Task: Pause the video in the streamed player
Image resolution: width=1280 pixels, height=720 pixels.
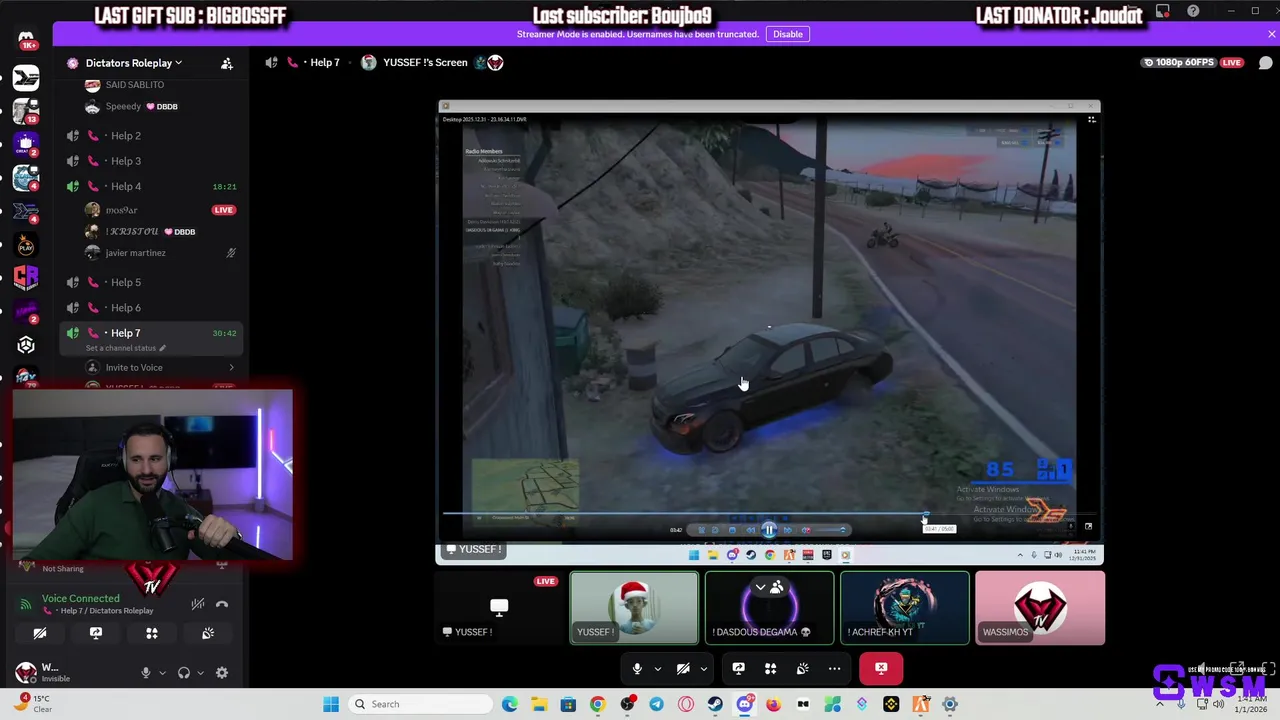Action: coord(769,530)
